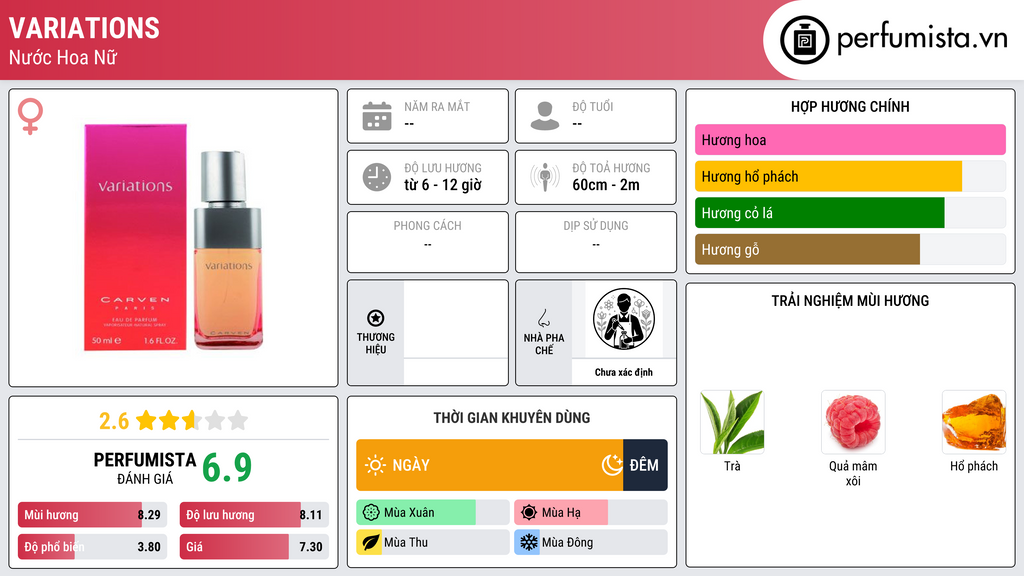Click the 60cm - 2m value
Viewport: 1024px width, 576px height.
pos(606,185)
